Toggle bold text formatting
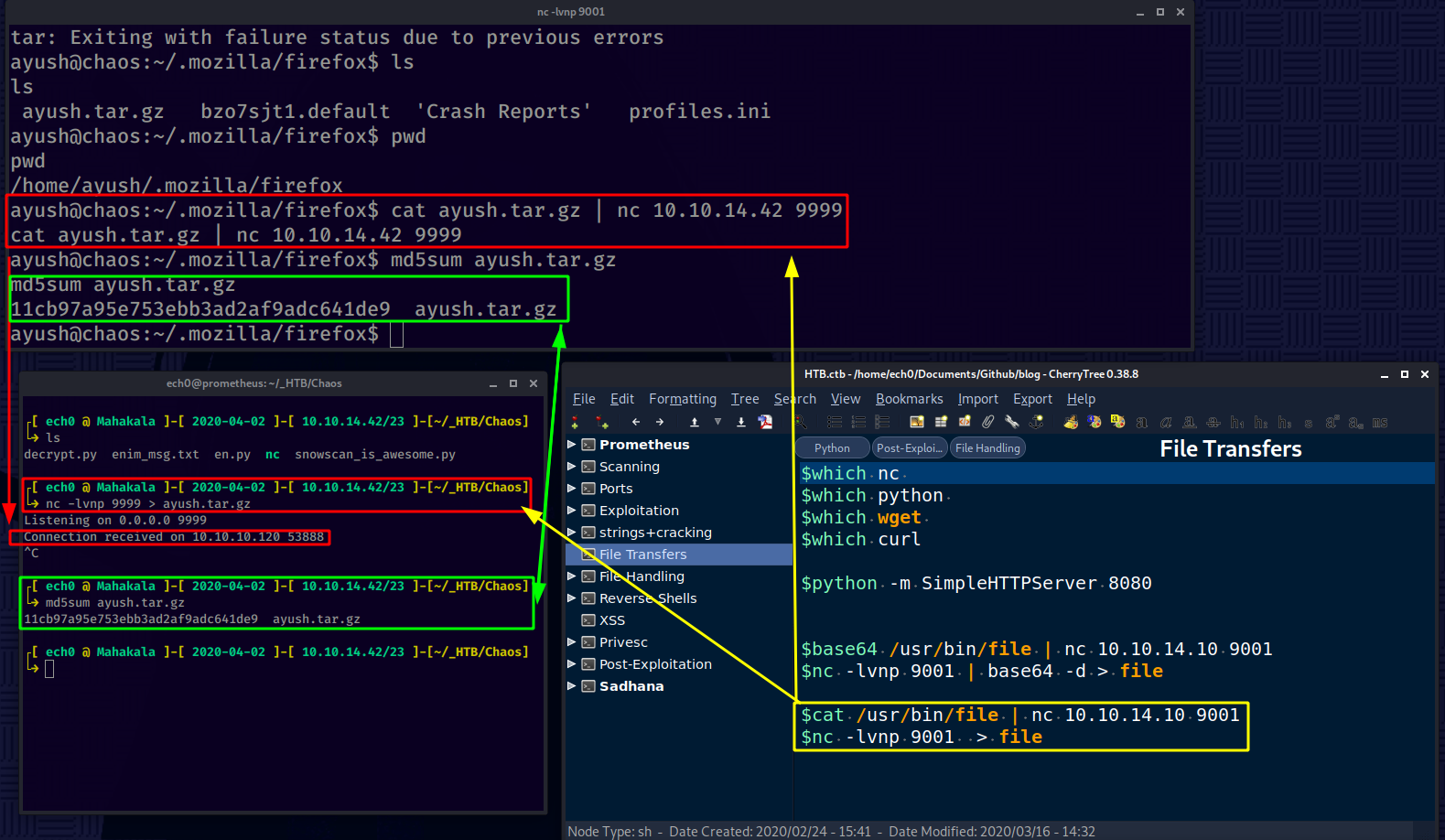The width and height of the screenshot is (1445, 840). point(1142,422)
